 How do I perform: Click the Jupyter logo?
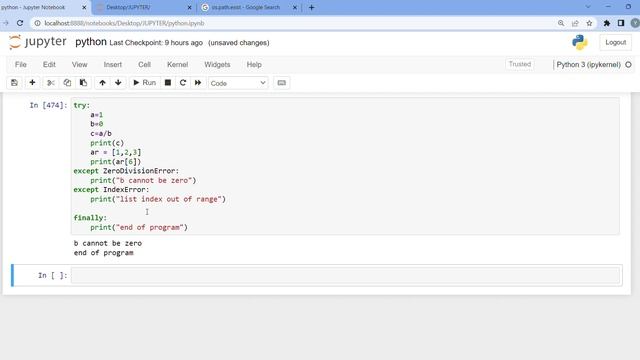[x=38, y=42]
